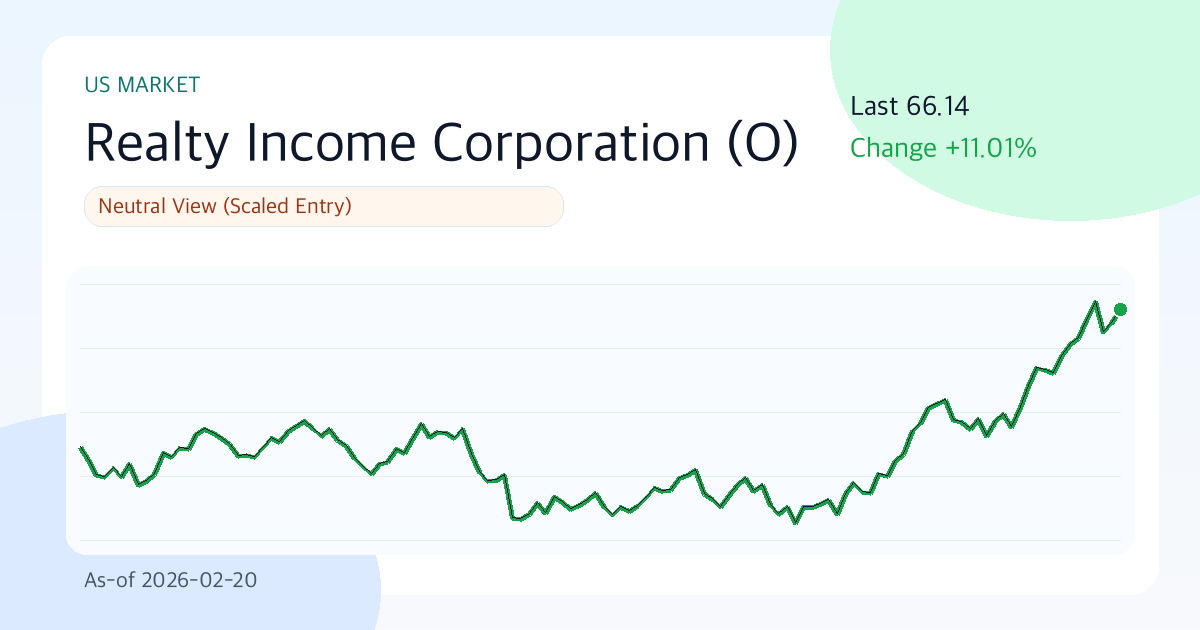Viewport: 1200px width, 630px height.
Task: Click the top horizontal gridline of the chart
Action: tap(600, 285)
